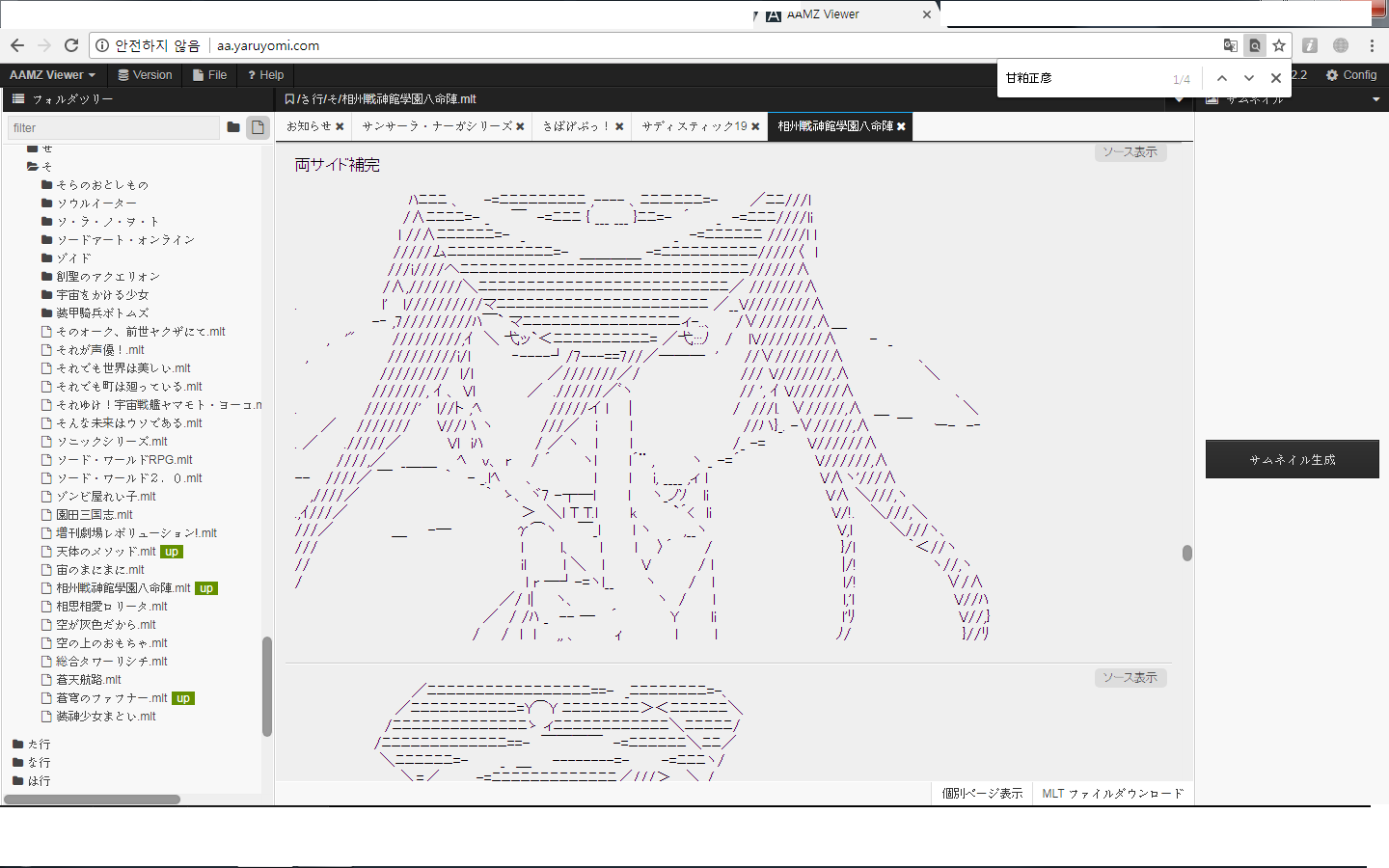Close the find-in-page bar
This screenshot has height=868, width=1389.
[x=1275, y=78]
